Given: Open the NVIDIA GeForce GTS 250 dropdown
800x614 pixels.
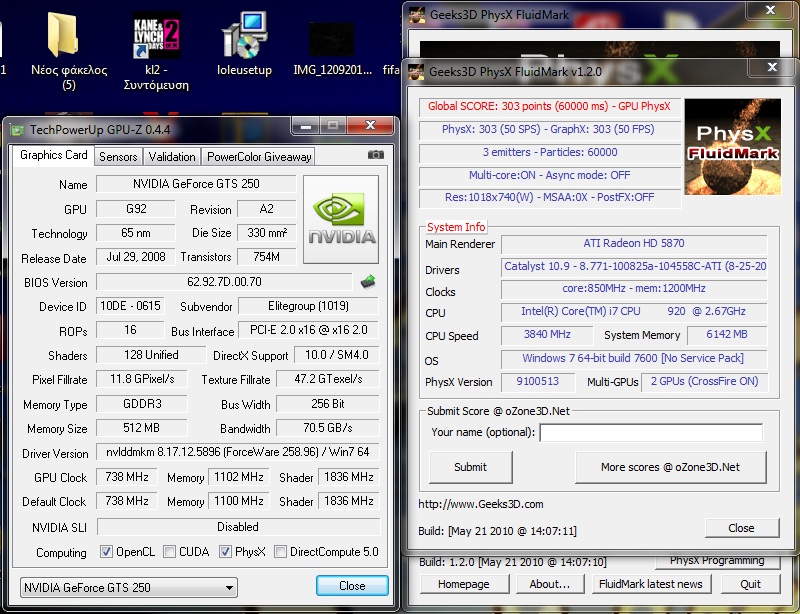Looking at the screenshot, I should point(129,587).
